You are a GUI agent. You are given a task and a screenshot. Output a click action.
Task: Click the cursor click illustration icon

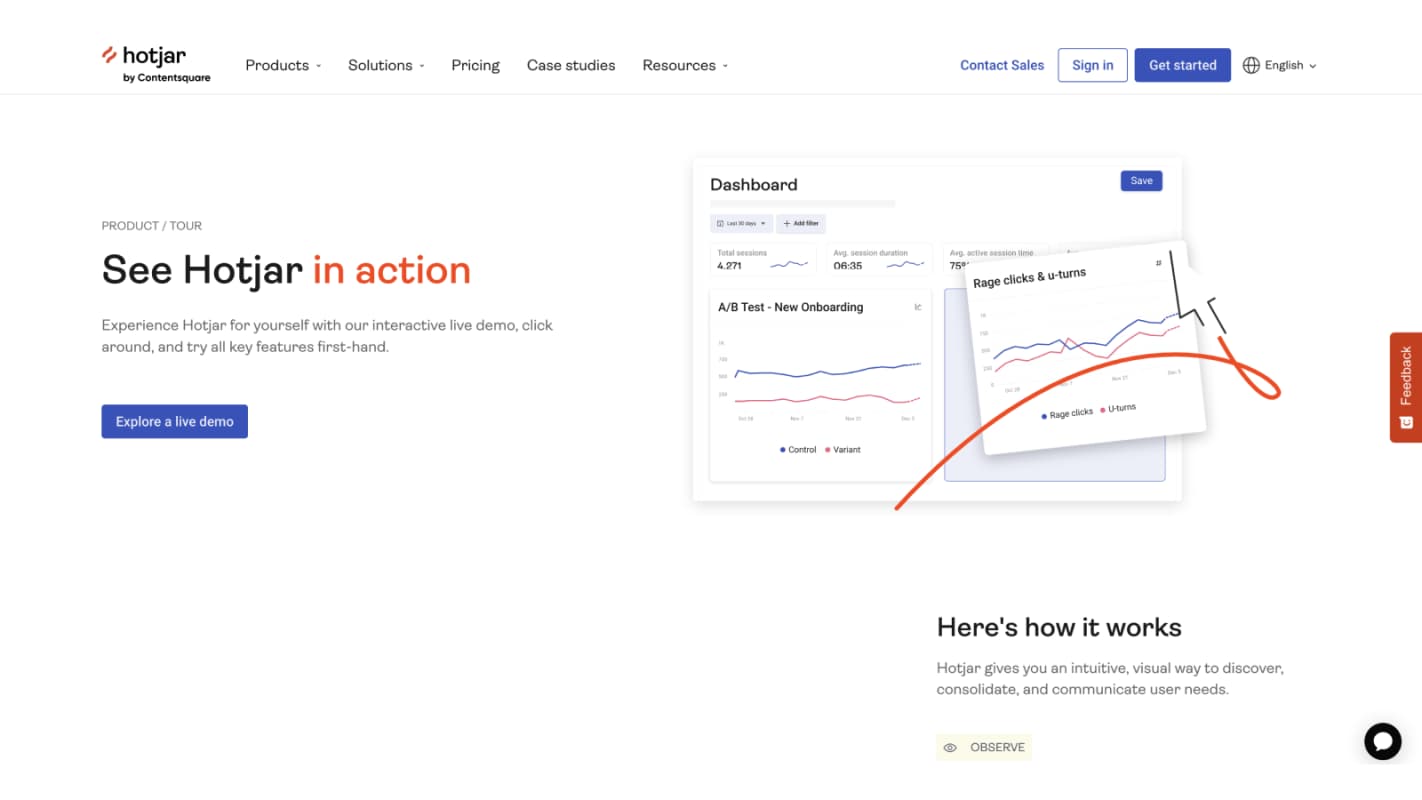click(1197, 293)
